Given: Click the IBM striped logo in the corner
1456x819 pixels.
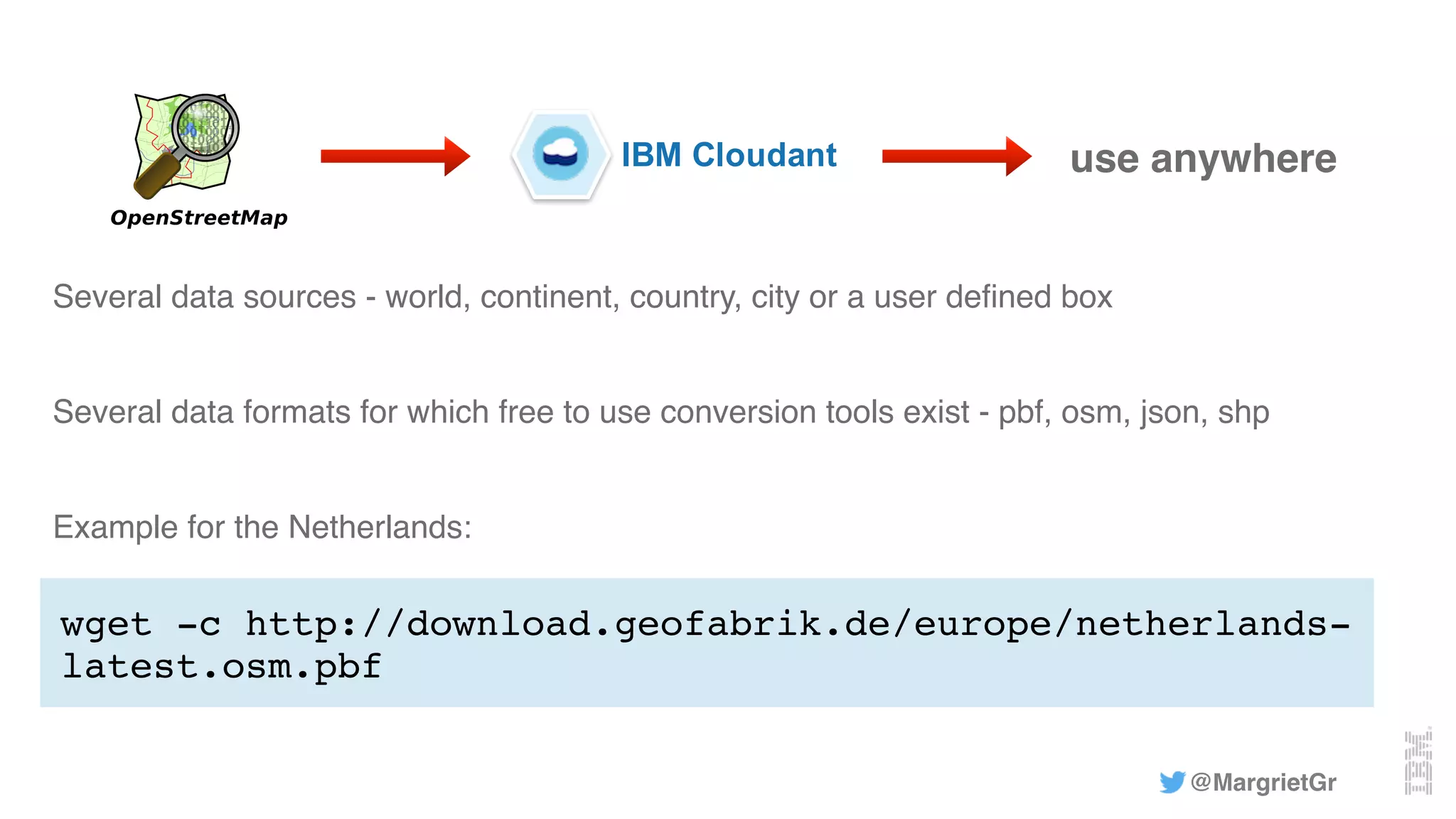Looking at the screenshot, I should pyautogui.click(x=1418, y=761).
